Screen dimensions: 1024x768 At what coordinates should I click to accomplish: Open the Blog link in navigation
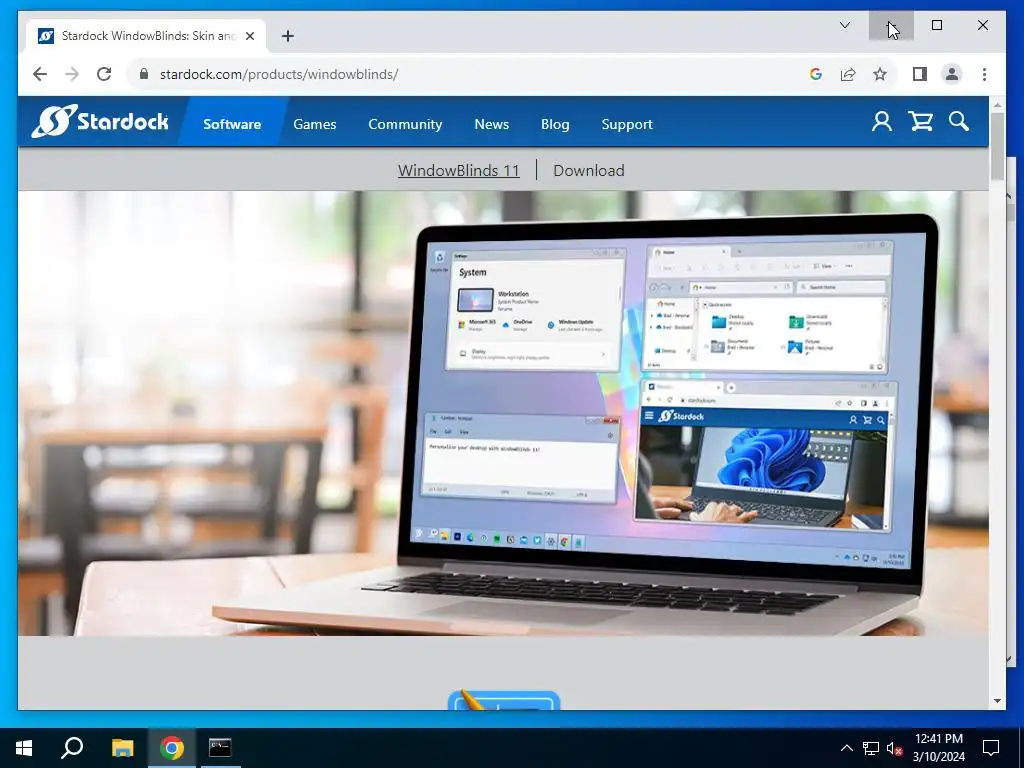pos(555,124)
